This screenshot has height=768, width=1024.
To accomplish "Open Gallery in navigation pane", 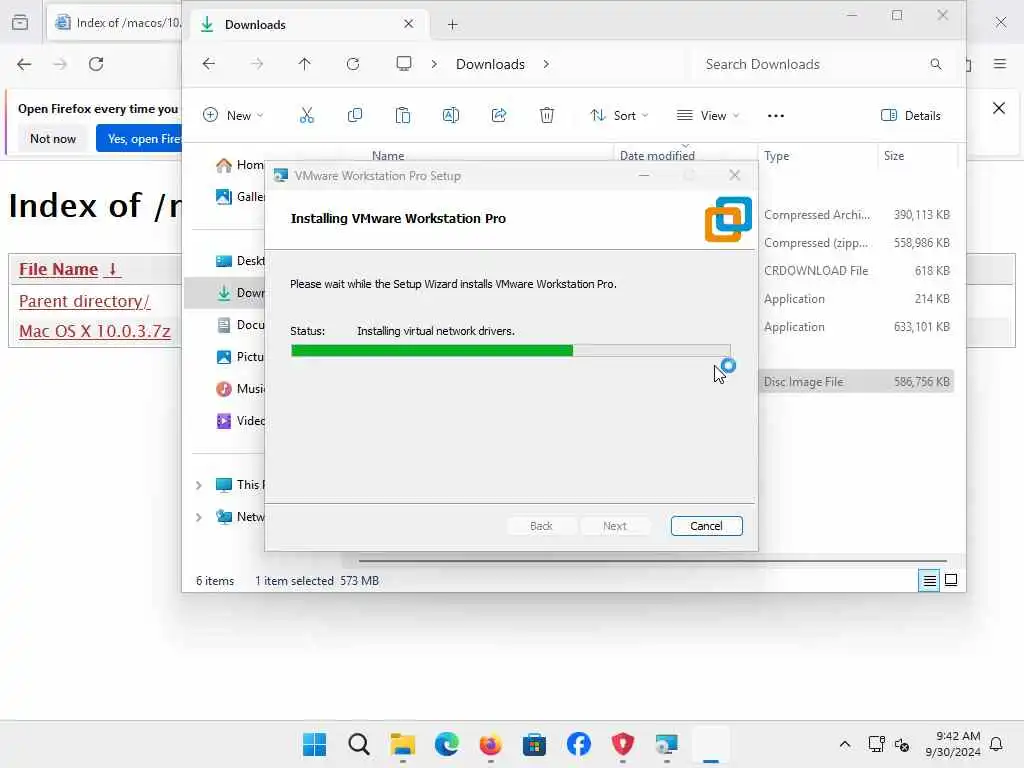I will pyautogui.click(x=239, y=197).
